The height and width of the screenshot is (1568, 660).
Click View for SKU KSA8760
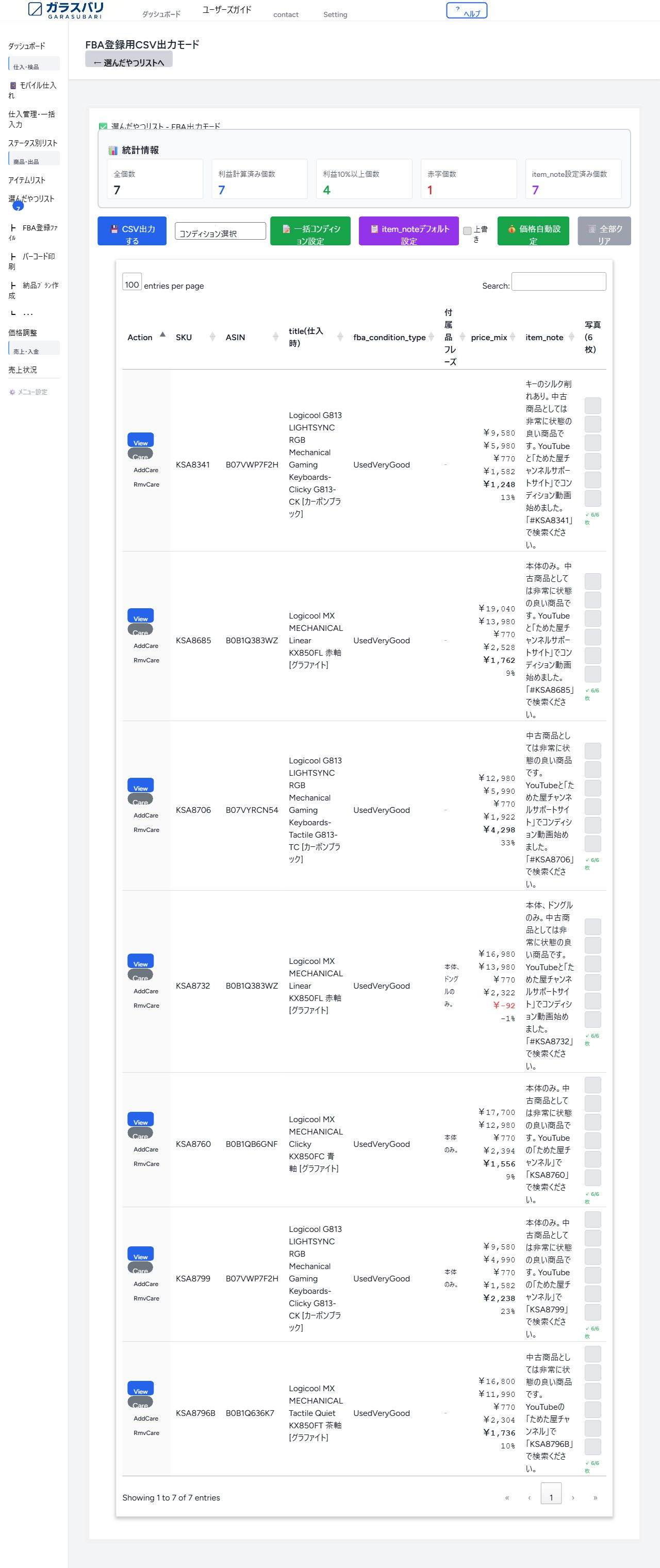pyautogui.click(x=141, y=1120)
